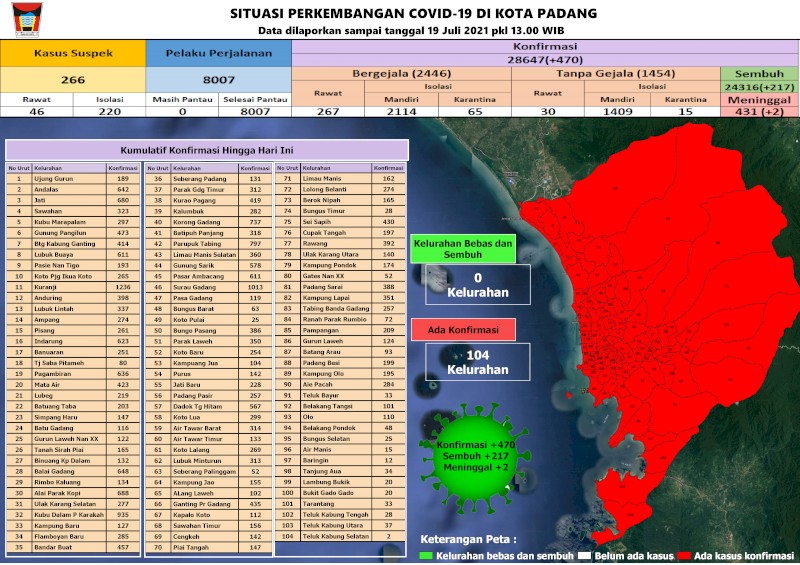The image size is (800, 565).
Task: Select row 104 'Teluk Kabung Selatan'
Action: pyautogui.click(x=340, y=536)
